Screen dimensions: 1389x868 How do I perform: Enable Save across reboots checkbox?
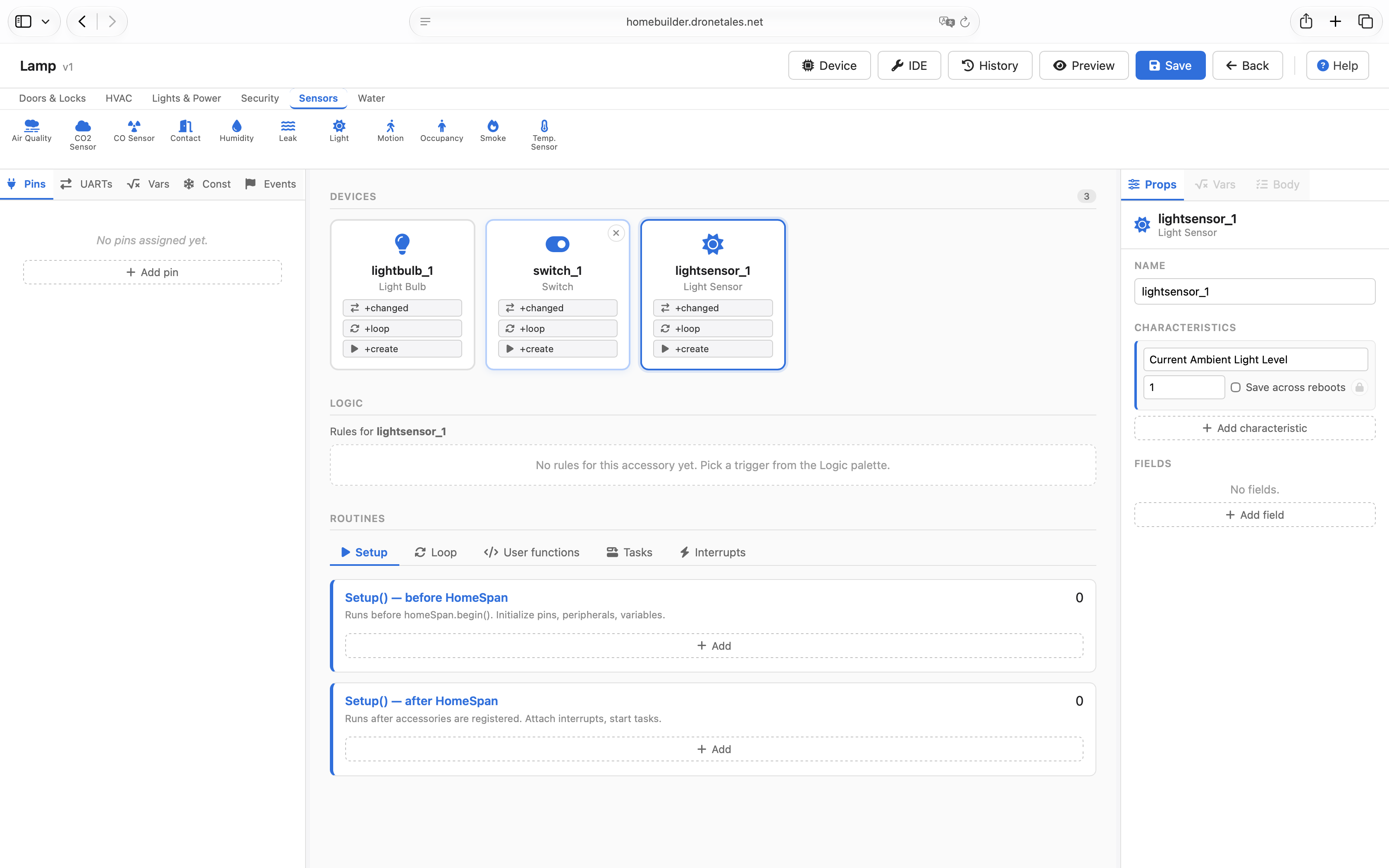coord(1236,388)
